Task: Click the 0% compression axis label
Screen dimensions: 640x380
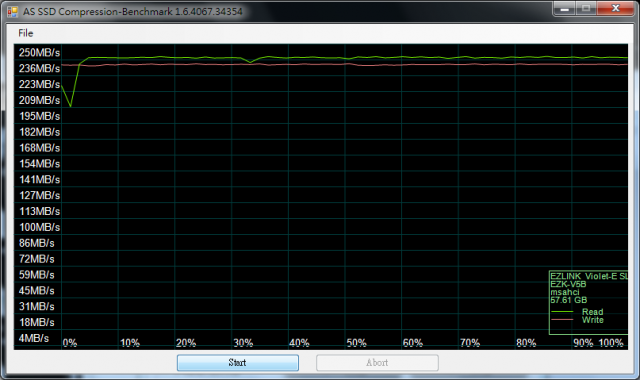Action: pyautogui.click(x=70, y=343)
